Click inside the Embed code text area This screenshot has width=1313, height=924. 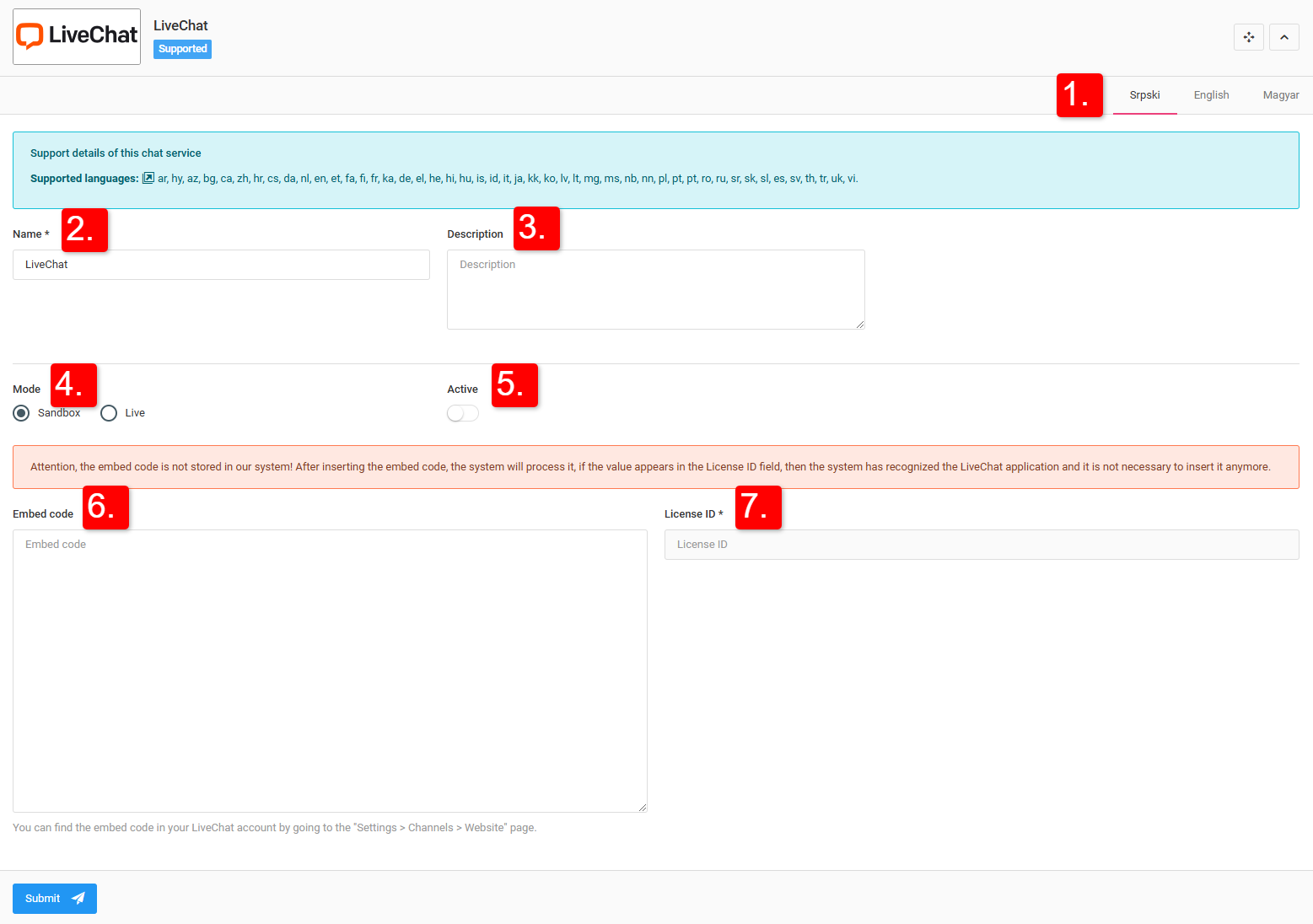pyautogui.click(x=330, y=670)
